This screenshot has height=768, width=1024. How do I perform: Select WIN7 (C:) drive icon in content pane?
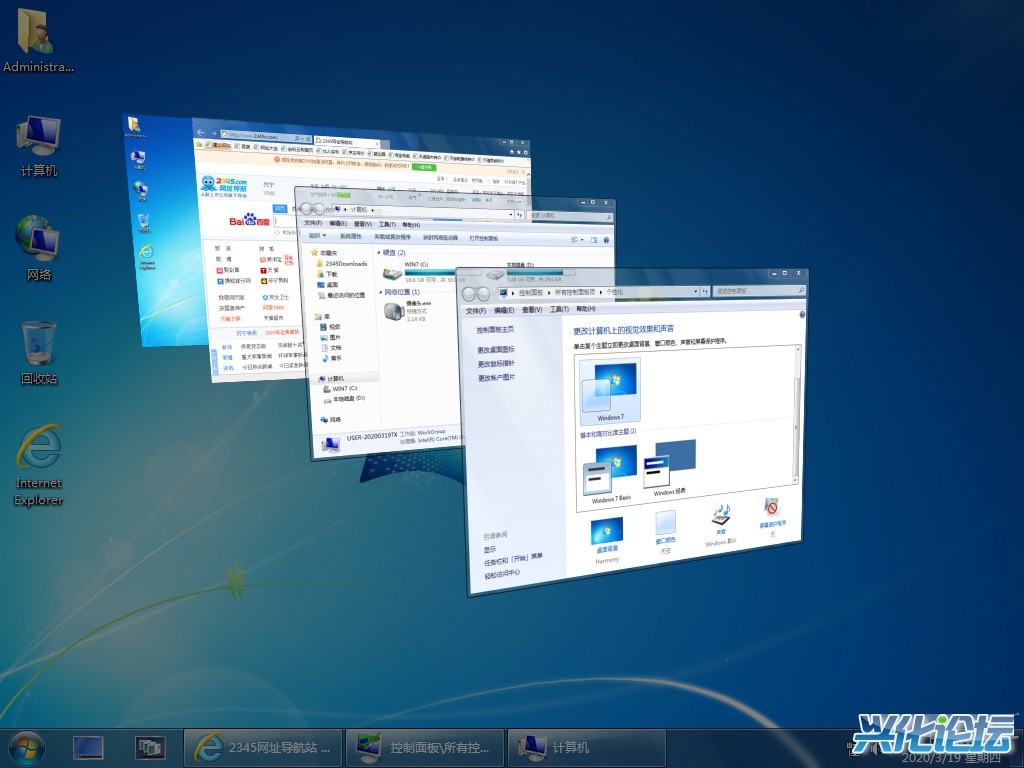pos(392,274)
